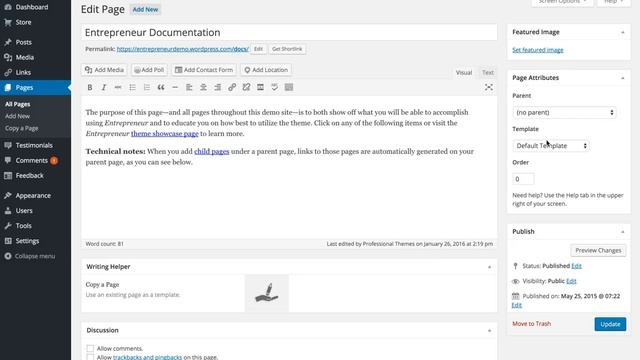Click Get Shortlink button
This screenshot has height=360, width=640.
[x=287, y=49]
